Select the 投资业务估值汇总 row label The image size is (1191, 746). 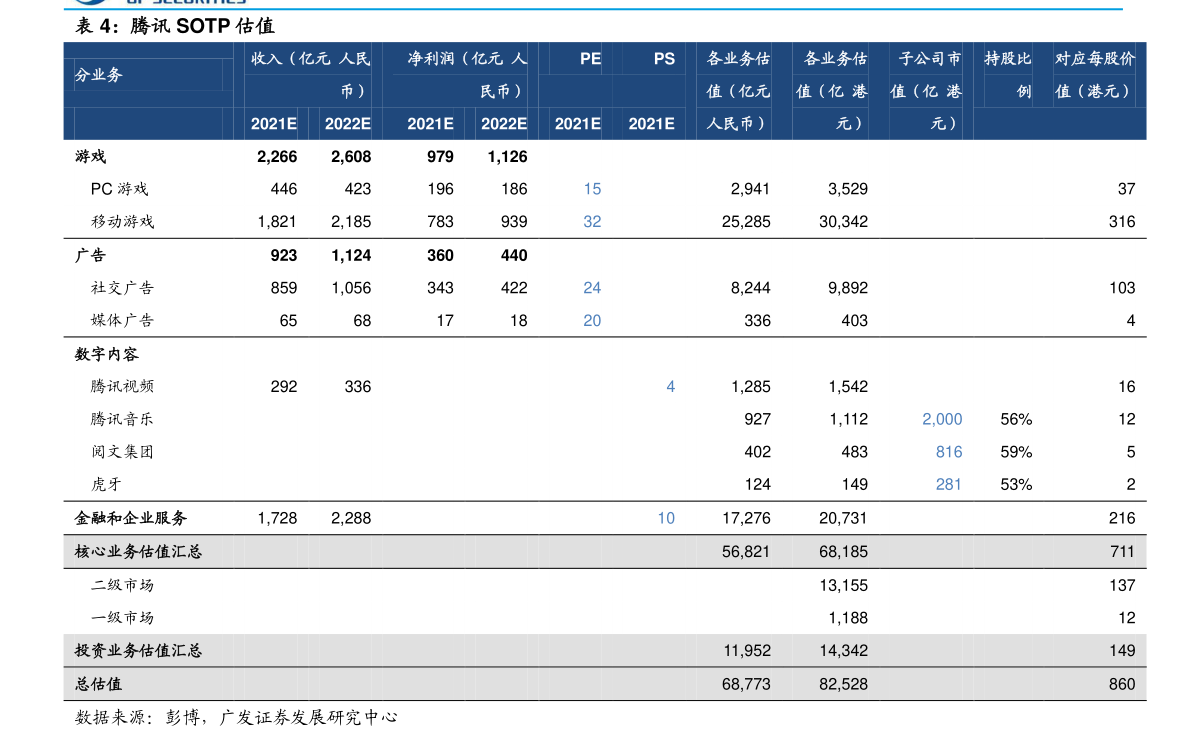(x=138, y=651)
